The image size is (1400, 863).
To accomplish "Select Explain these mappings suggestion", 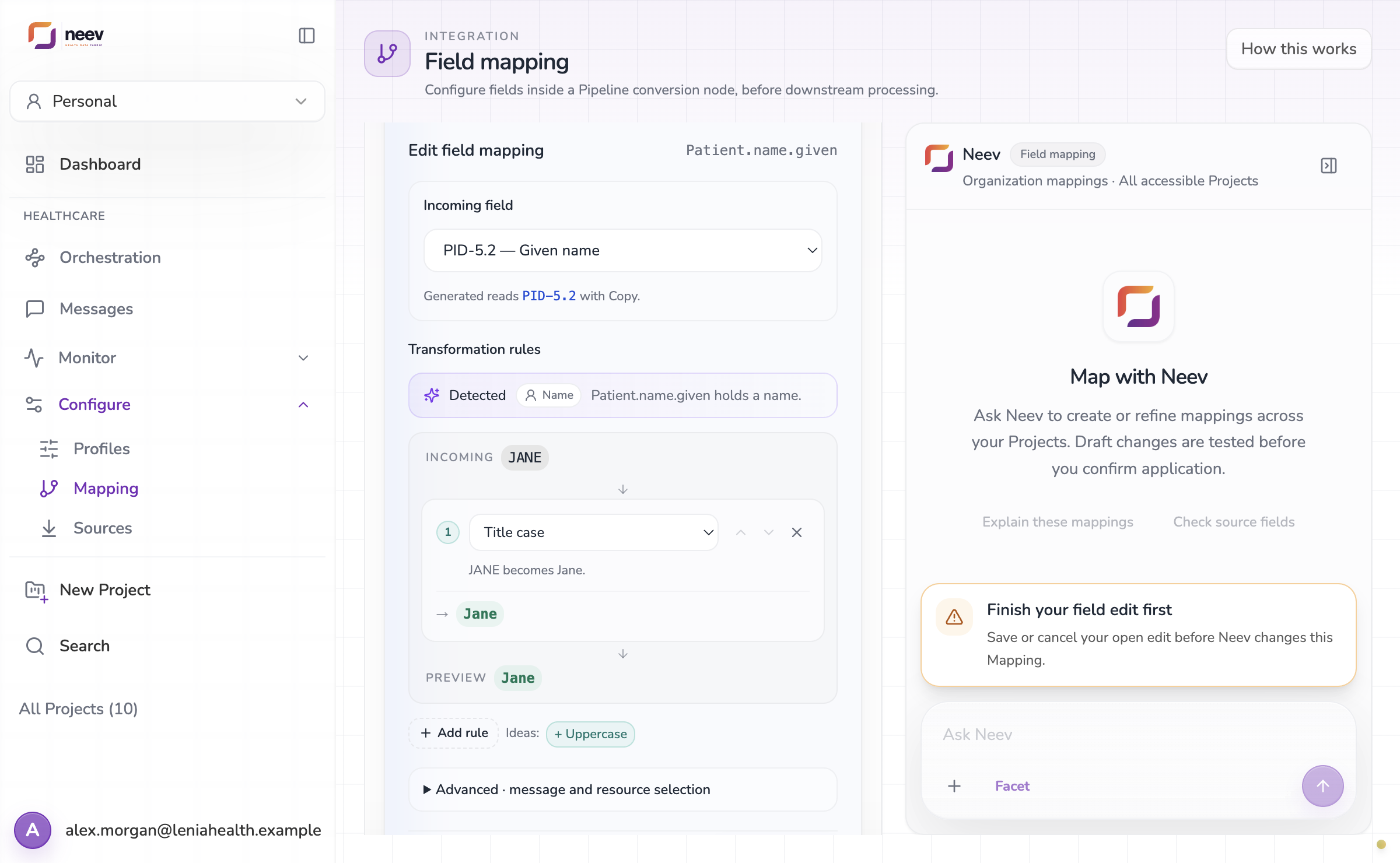I will coord(1058,522).
